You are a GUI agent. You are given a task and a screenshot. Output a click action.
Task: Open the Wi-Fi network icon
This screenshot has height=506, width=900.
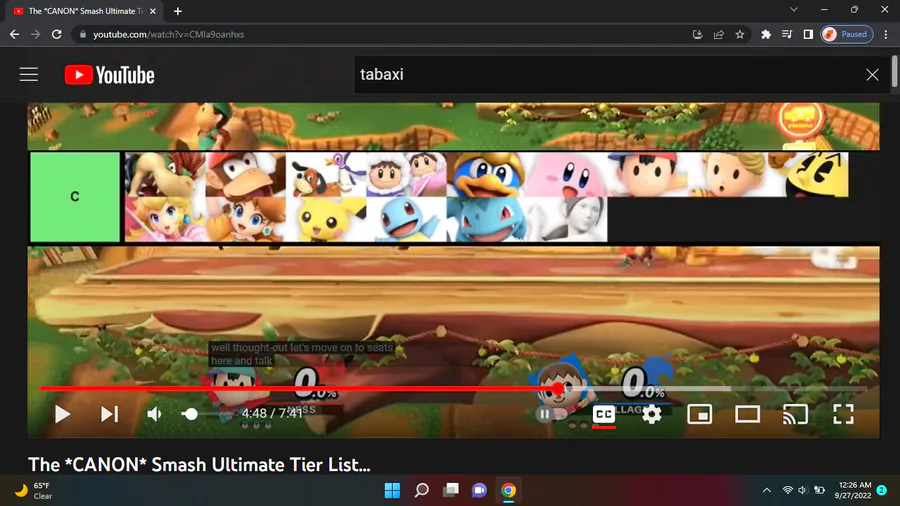[788, 490]
